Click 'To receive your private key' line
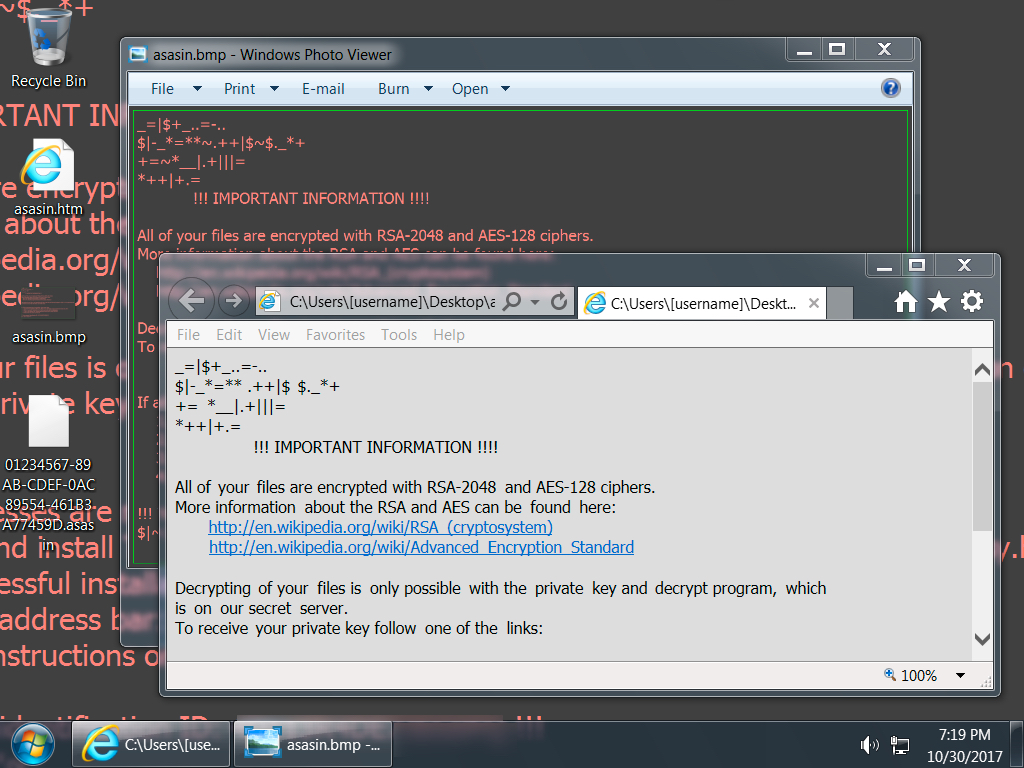This screenshot has height=768, width=1024. tap(359, 628)
